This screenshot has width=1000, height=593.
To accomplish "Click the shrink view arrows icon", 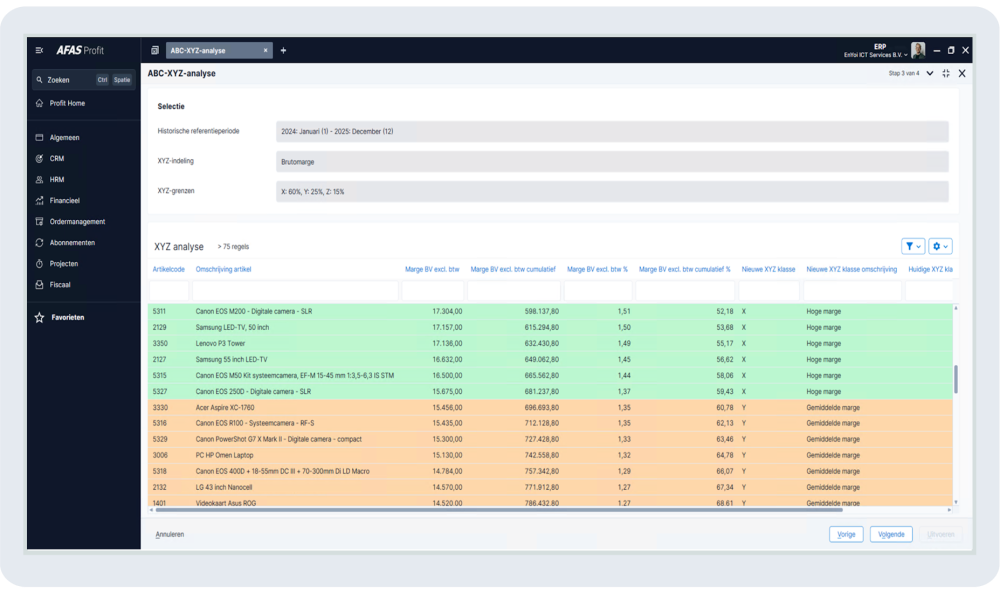I will pyautogui.click(x=946, y=73).
